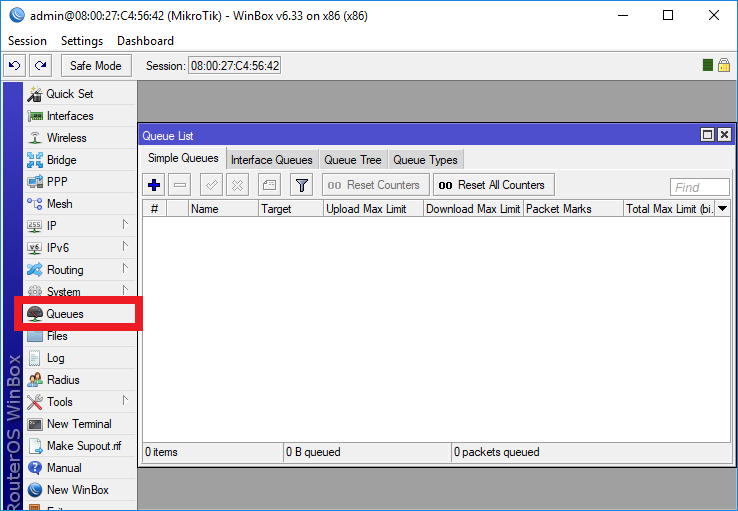Click the IP sidebar icon
738x511 pixels.
(34, 226)
